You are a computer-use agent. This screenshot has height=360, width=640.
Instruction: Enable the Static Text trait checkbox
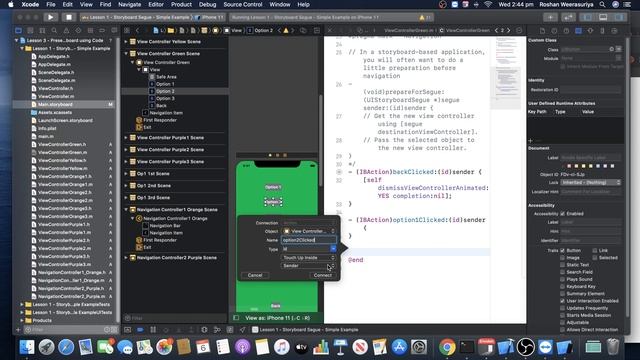pyautogui.click(x=563, y=265)
